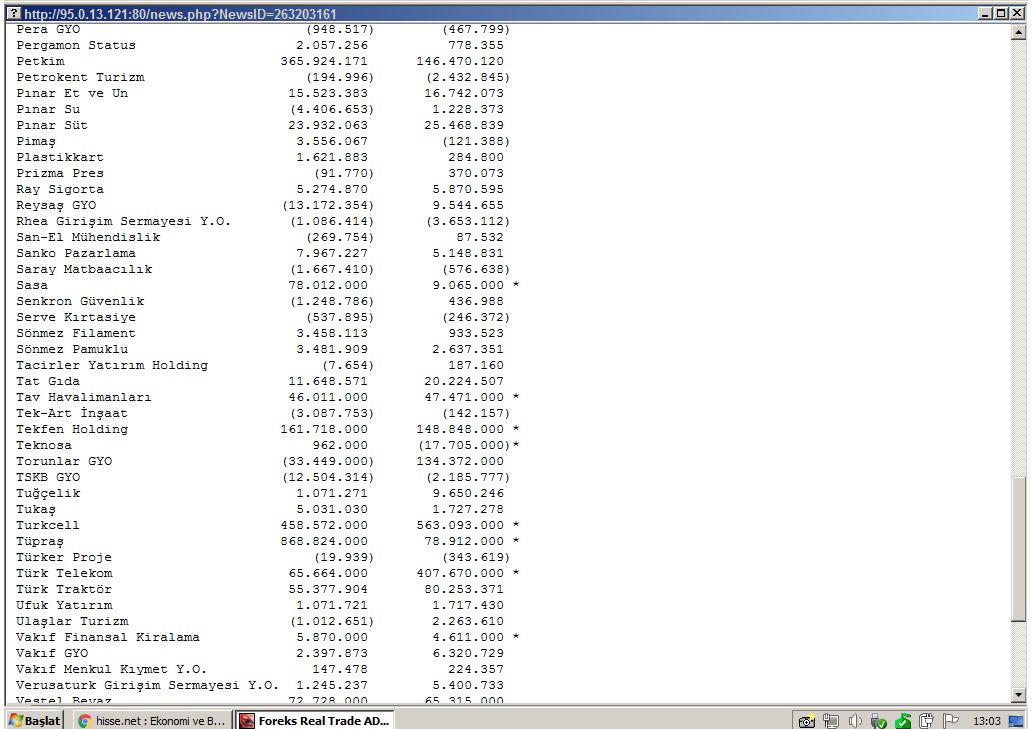Select the 'Saray Matbaacılık' row name
Screen dimensions: 1032x729
point(84,269)
